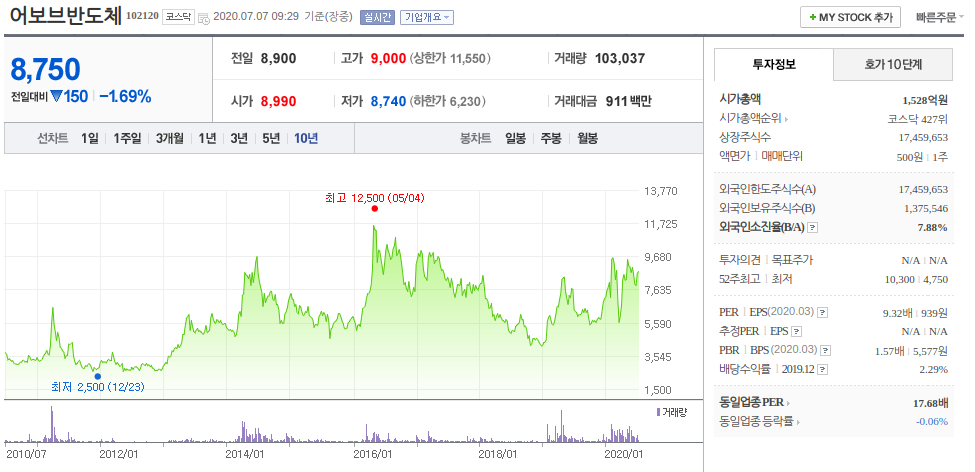This screenshot has height=472, width=975.
Task: Click the 2020/01 axis label
Action: (625, 454)
